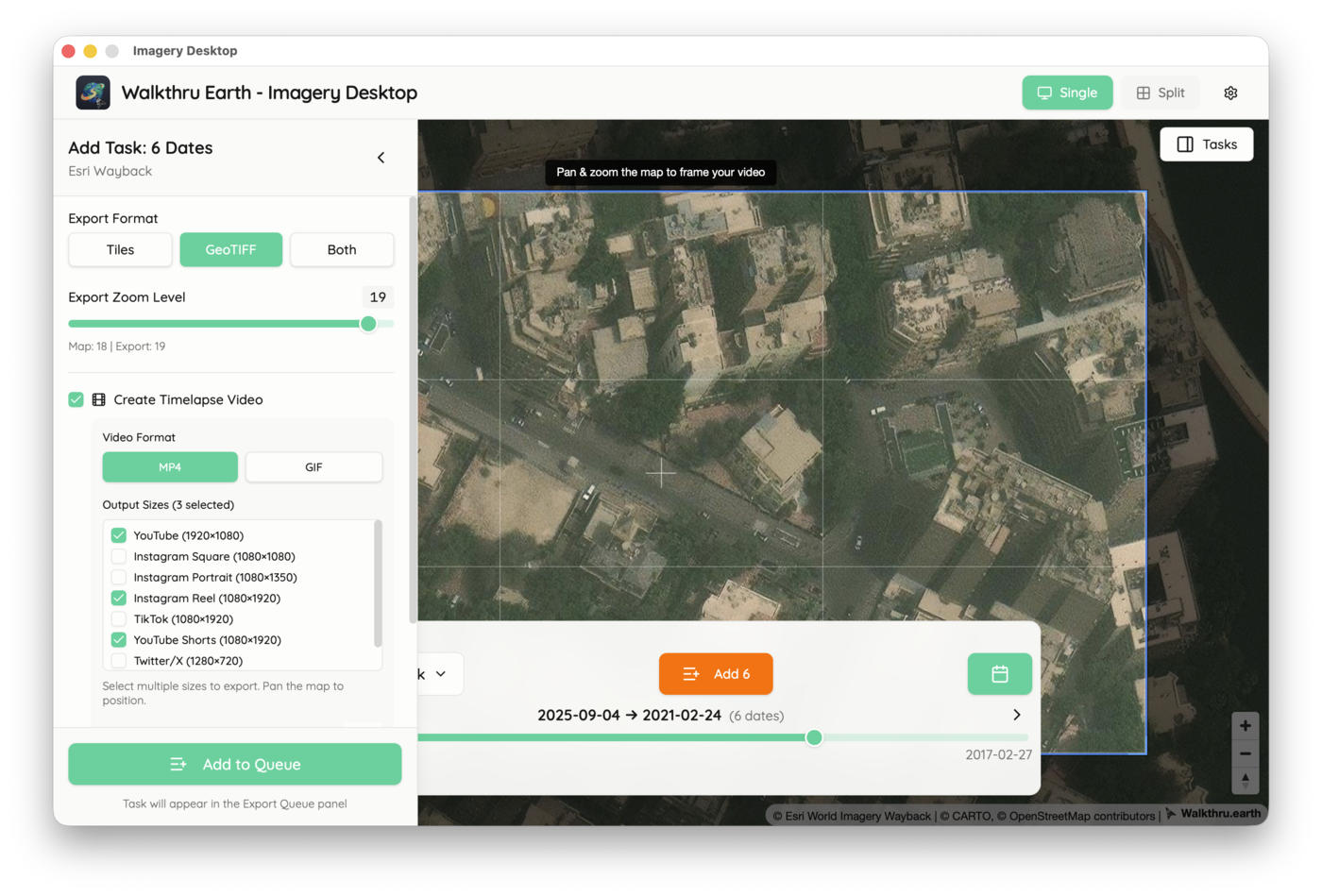Open the Tasks panel
This screenshot has width=1322, height=896.
(1206, 144)
